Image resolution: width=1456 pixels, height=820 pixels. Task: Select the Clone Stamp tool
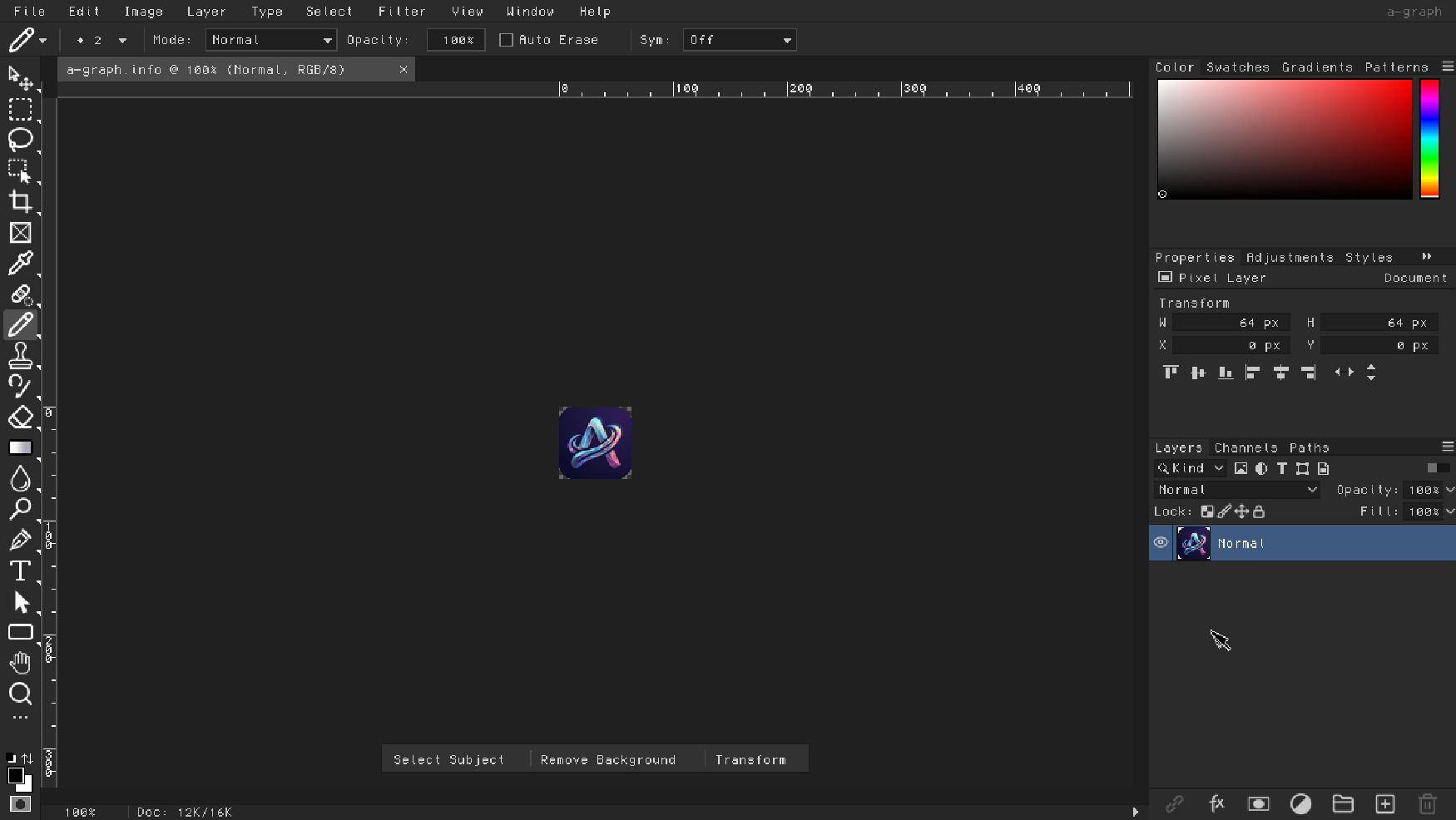(20, 355)
